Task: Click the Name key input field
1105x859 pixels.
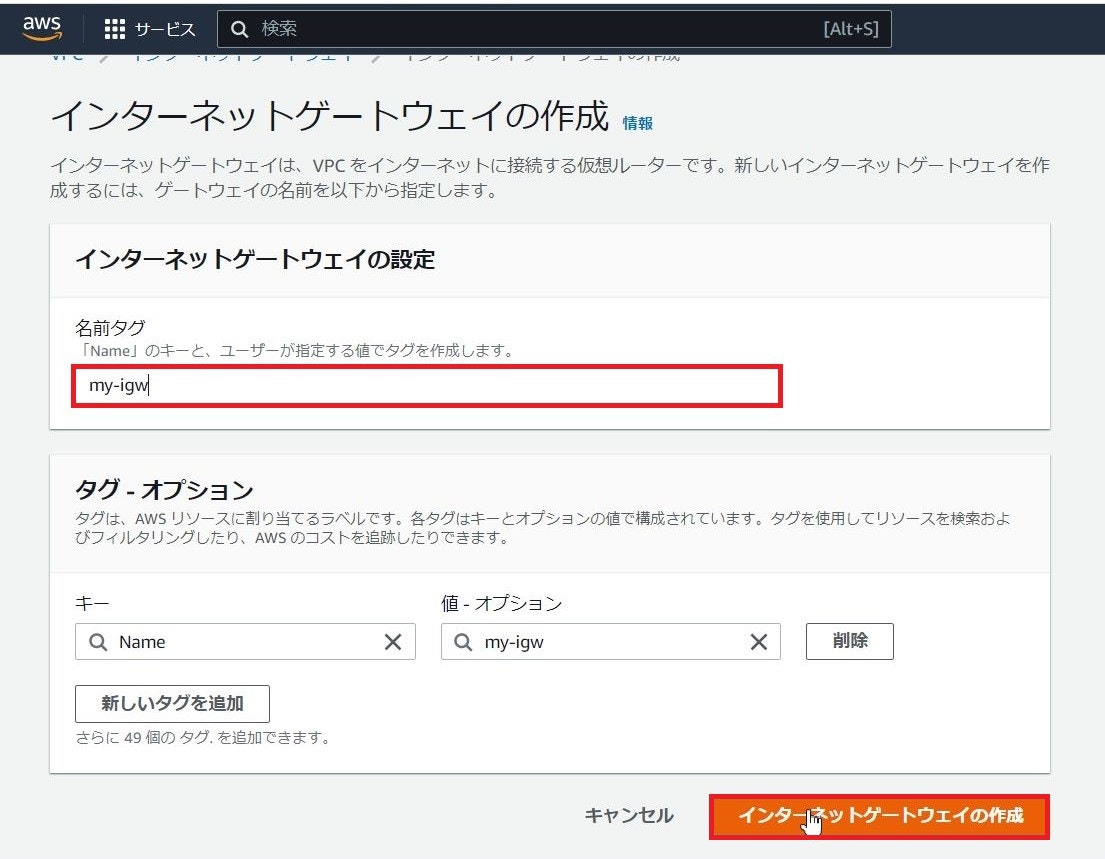Action: click(245, 641)
